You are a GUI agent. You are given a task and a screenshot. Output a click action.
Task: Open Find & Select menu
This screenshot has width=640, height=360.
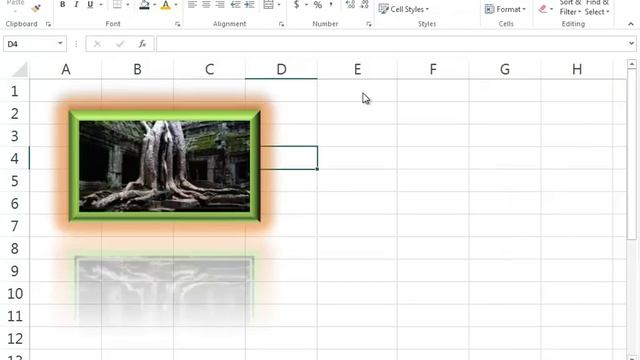tap(597, 8)
